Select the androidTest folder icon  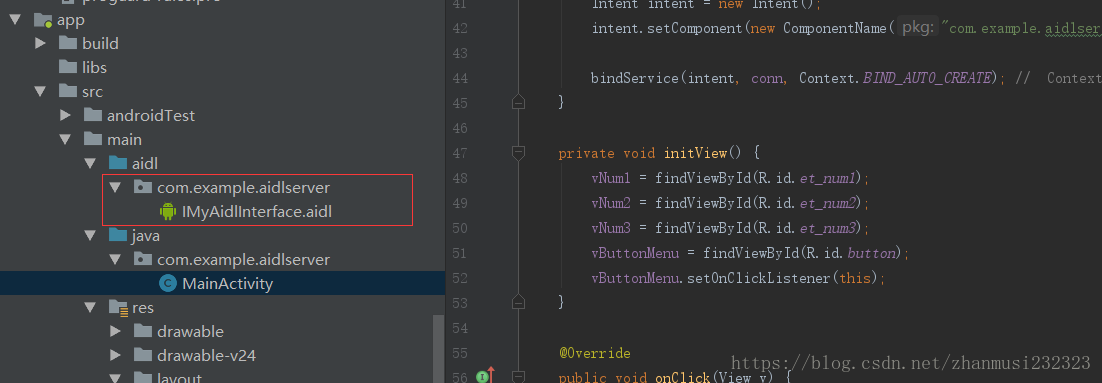coord(93,115)
